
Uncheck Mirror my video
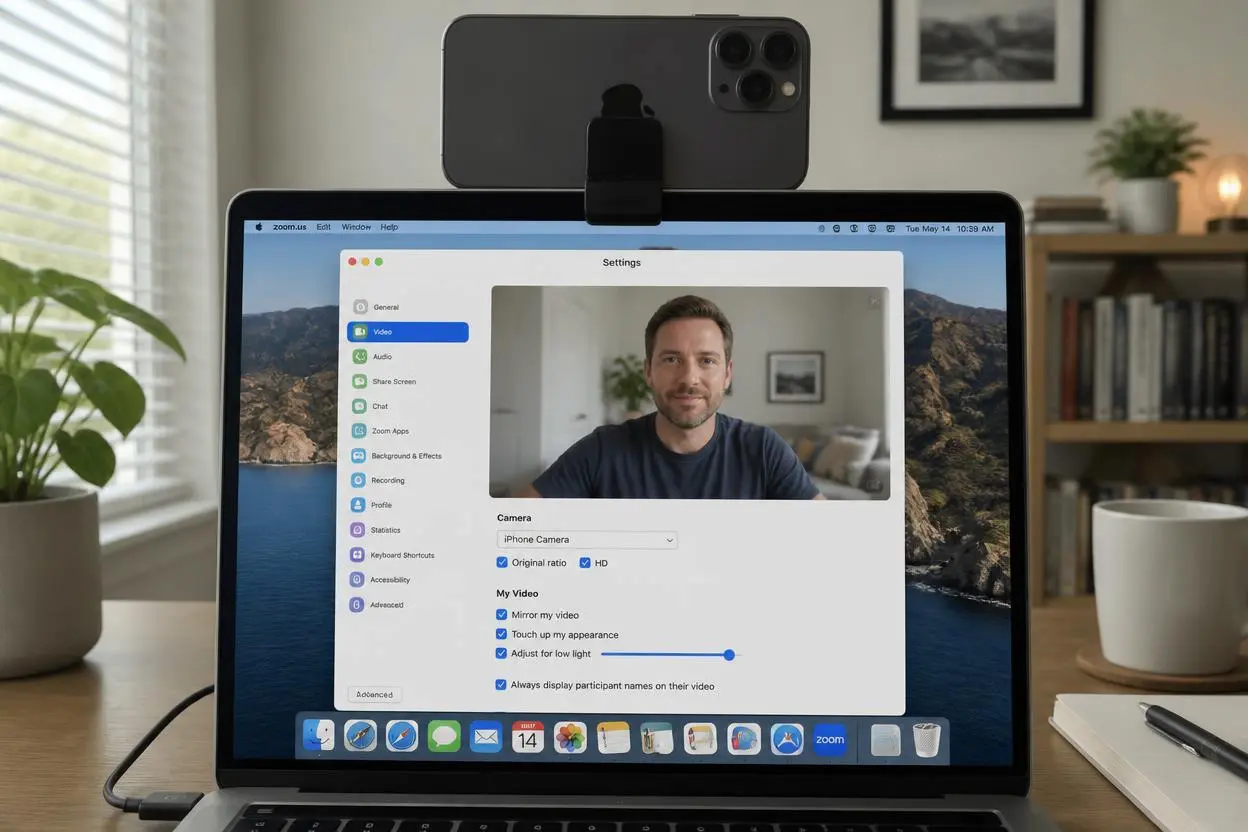[502, 615]
